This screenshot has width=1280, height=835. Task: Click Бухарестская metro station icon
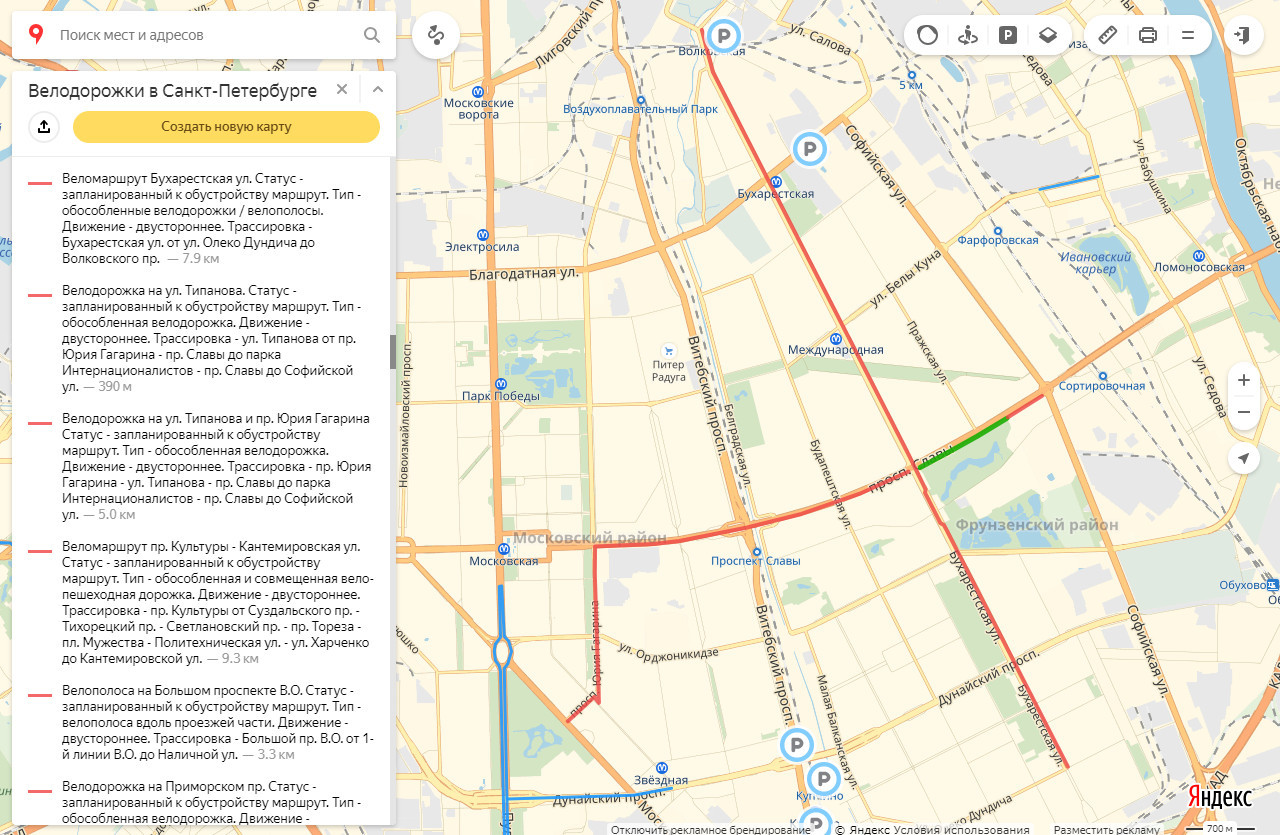pyautogui.click(x=774, y=180)
